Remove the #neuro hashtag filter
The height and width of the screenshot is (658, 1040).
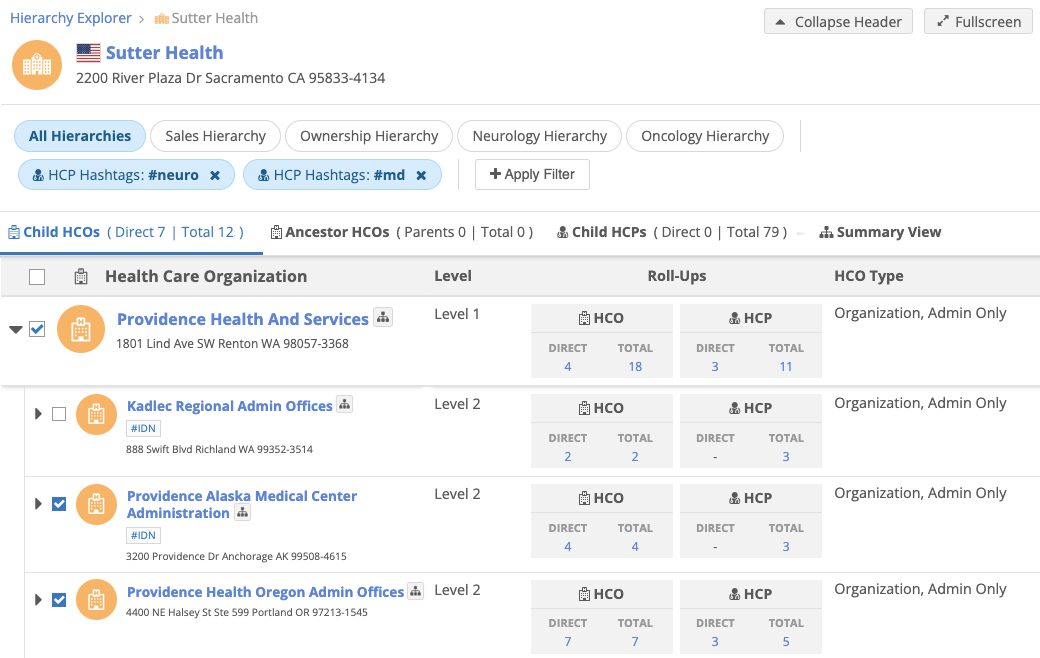[x=215, y=175]
